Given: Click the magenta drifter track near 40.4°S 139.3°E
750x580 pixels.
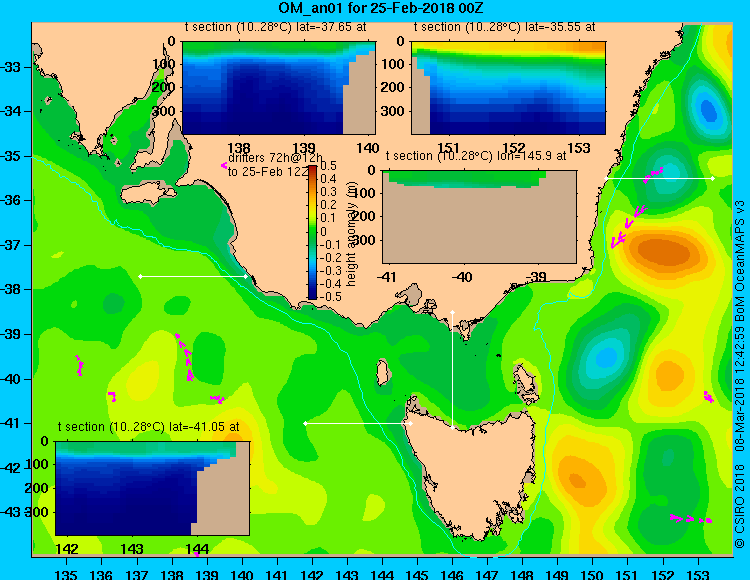Looking at the screenshot, I should click(217, 399).
